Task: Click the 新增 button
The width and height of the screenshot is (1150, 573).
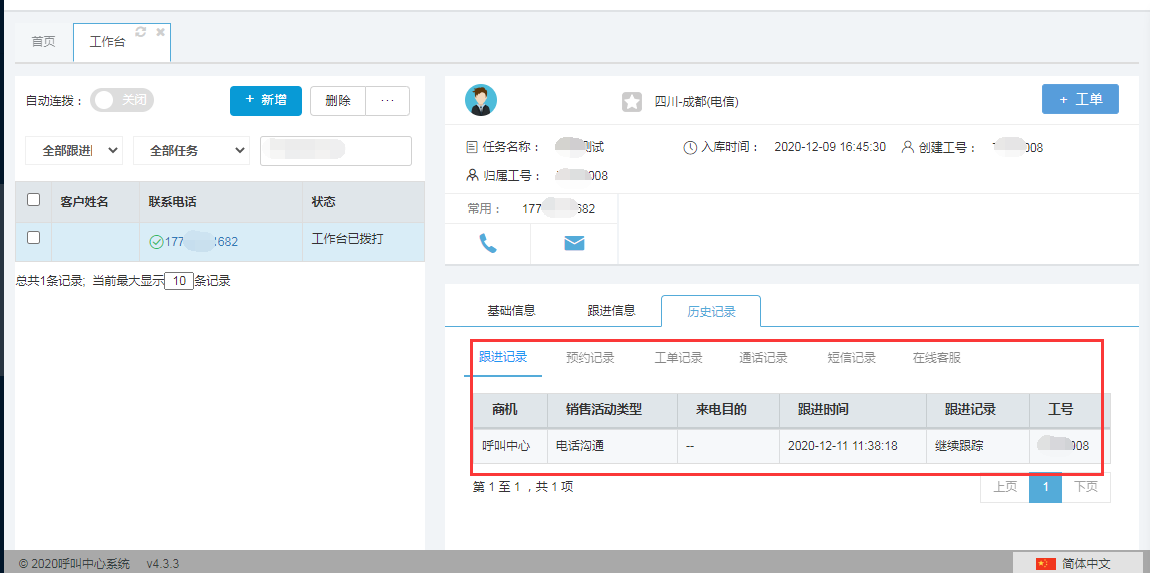Action: coord(265,101)
